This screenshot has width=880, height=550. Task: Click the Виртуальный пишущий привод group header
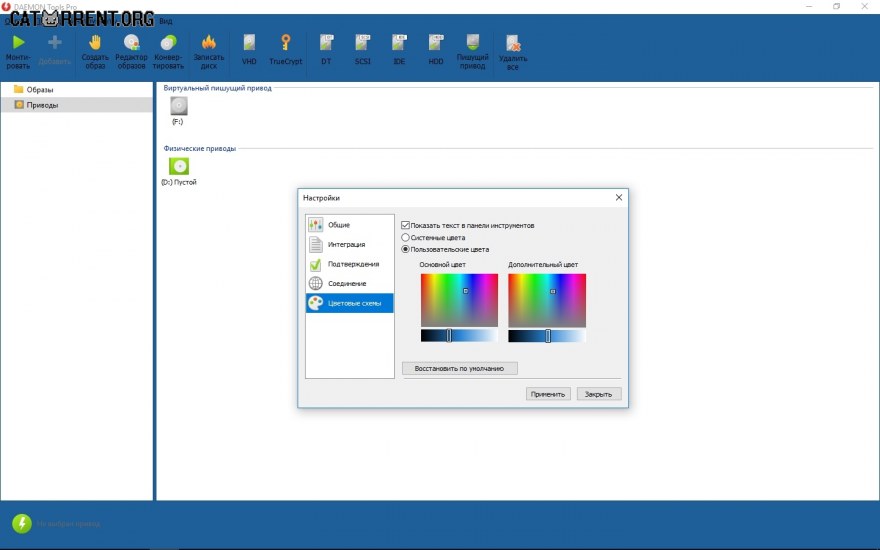[217, 88]
